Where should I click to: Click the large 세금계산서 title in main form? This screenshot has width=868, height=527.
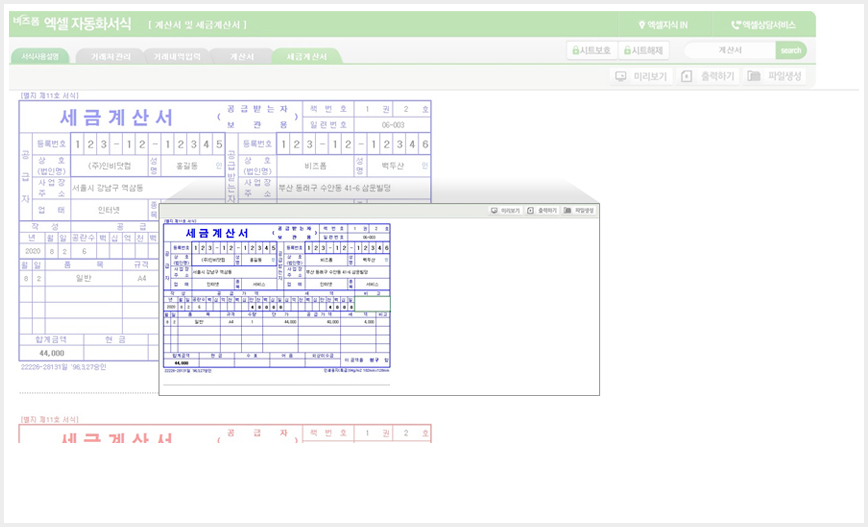coord(116,117)
